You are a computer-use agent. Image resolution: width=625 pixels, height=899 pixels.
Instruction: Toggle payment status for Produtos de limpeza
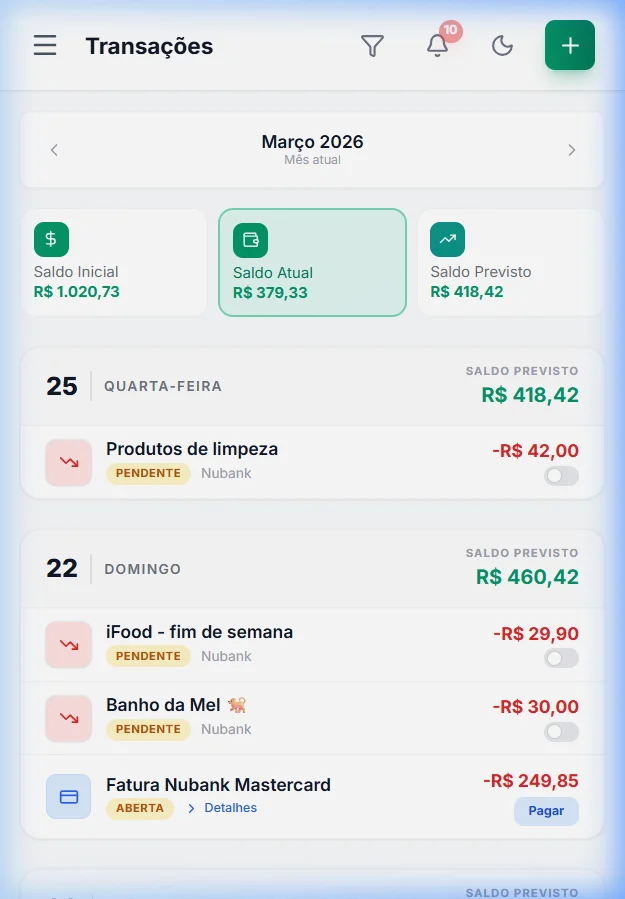[x=561, y=477]
